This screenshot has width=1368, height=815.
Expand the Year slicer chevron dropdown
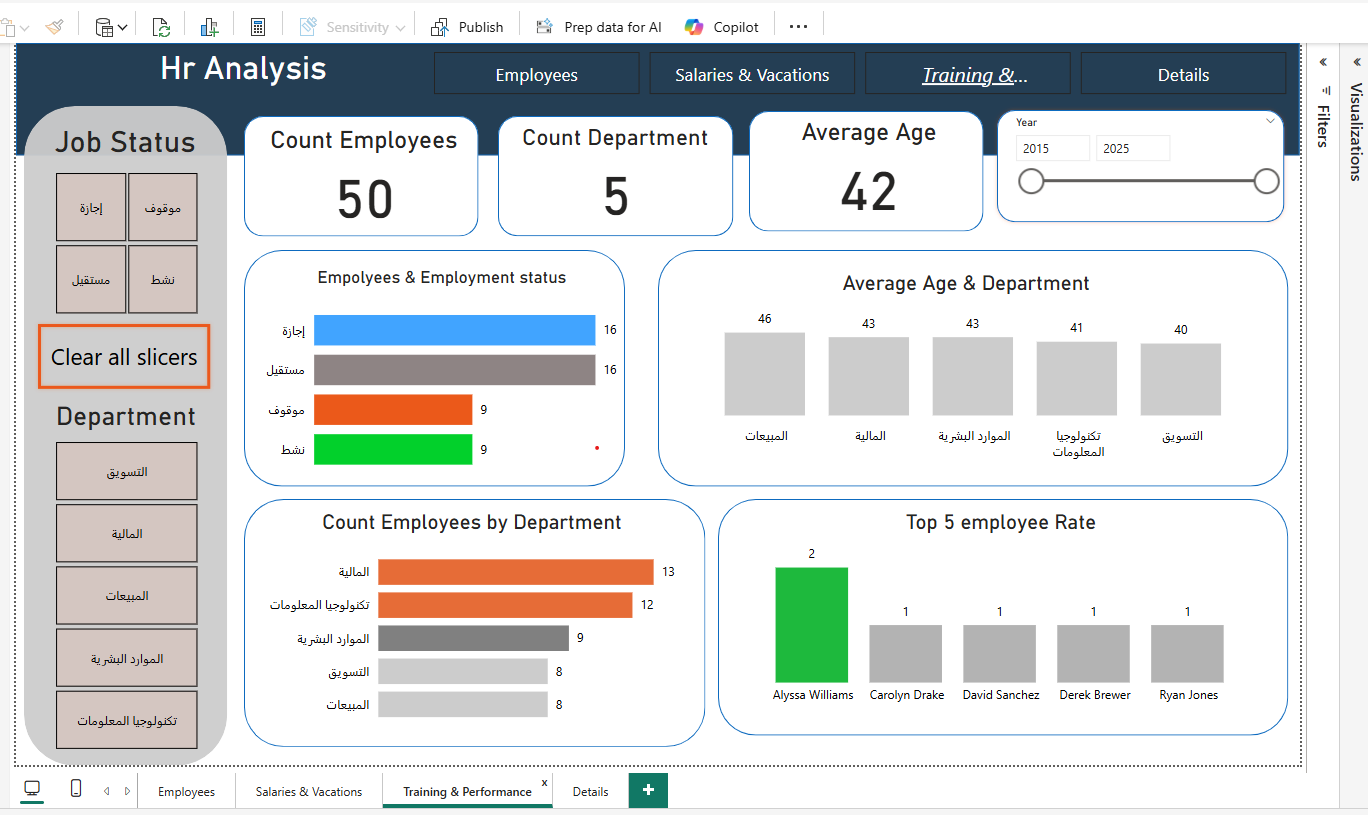tap(1271, 121)
